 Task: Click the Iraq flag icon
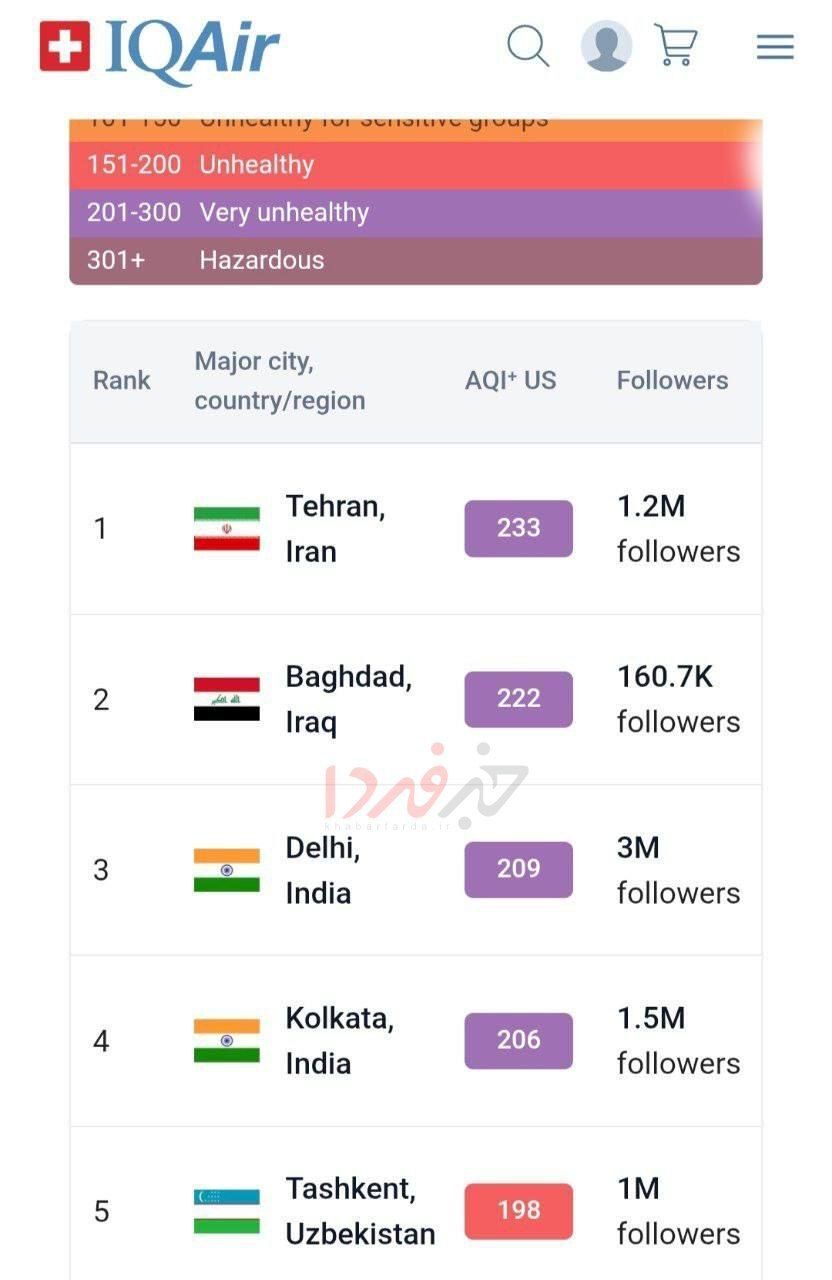(227, 699)
